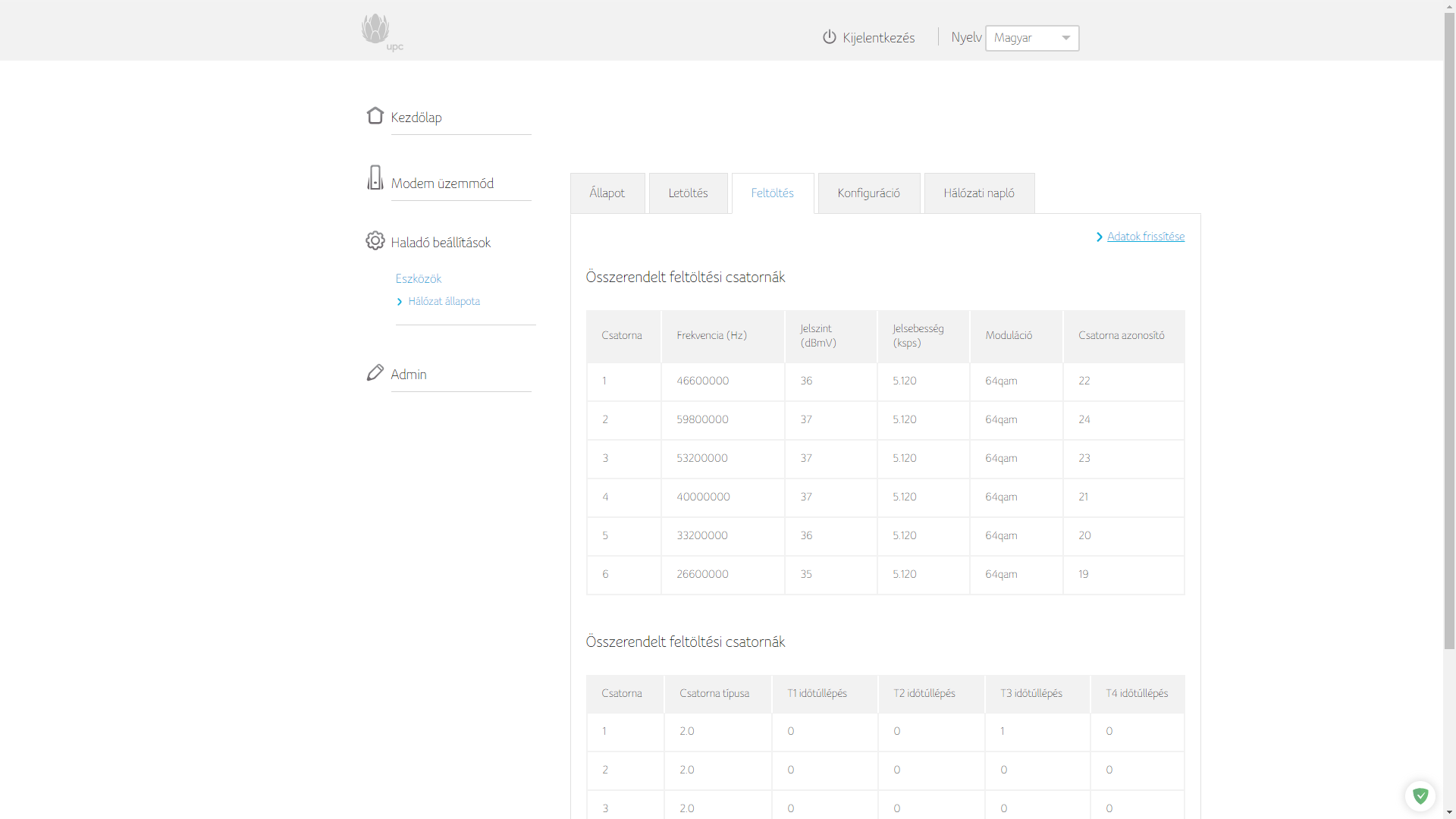Click the Modem üzemmód device icon
1456x819 pixels.
pos(375,177)
